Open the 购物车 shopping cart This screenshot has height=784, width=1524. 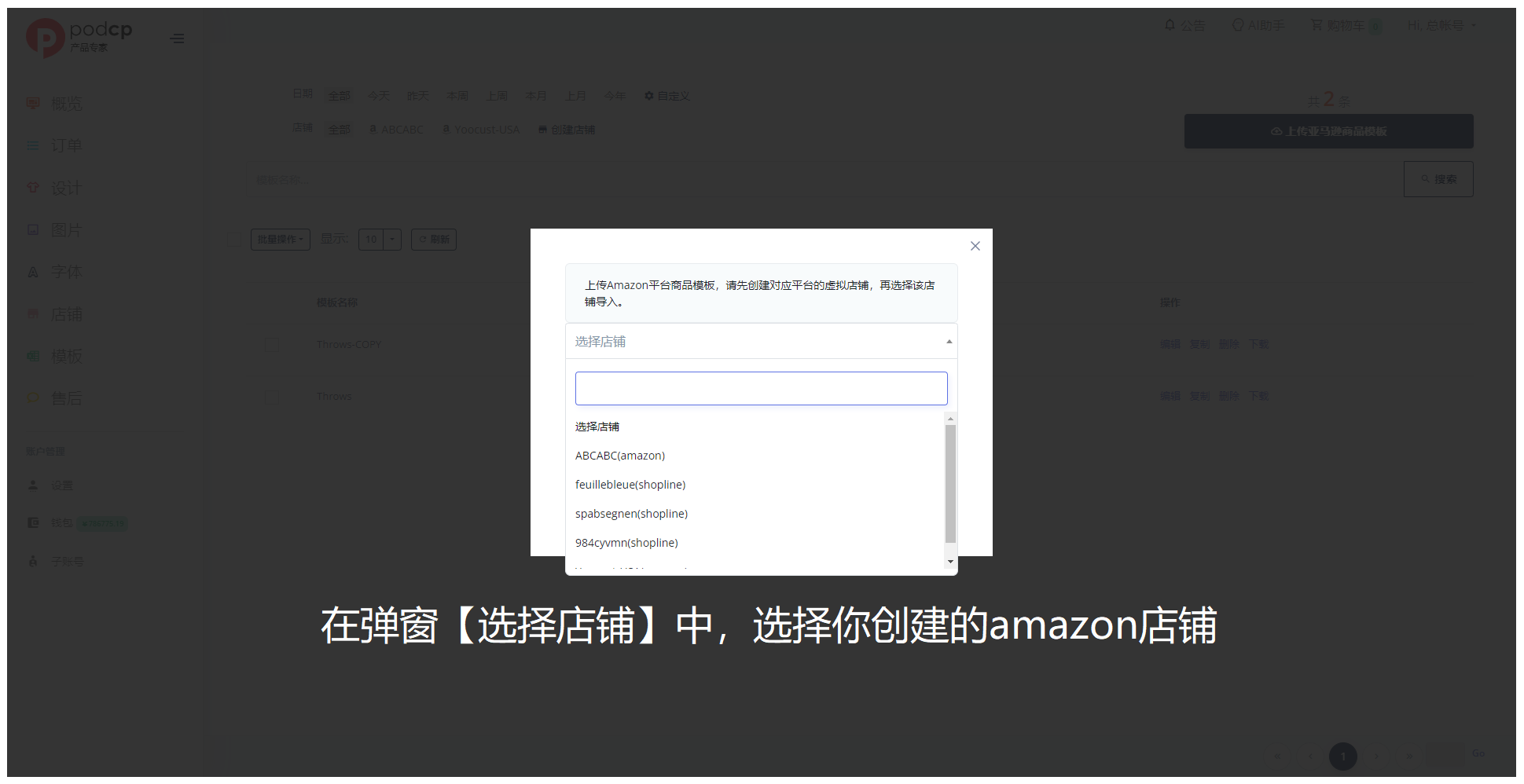coord(1346,26)
